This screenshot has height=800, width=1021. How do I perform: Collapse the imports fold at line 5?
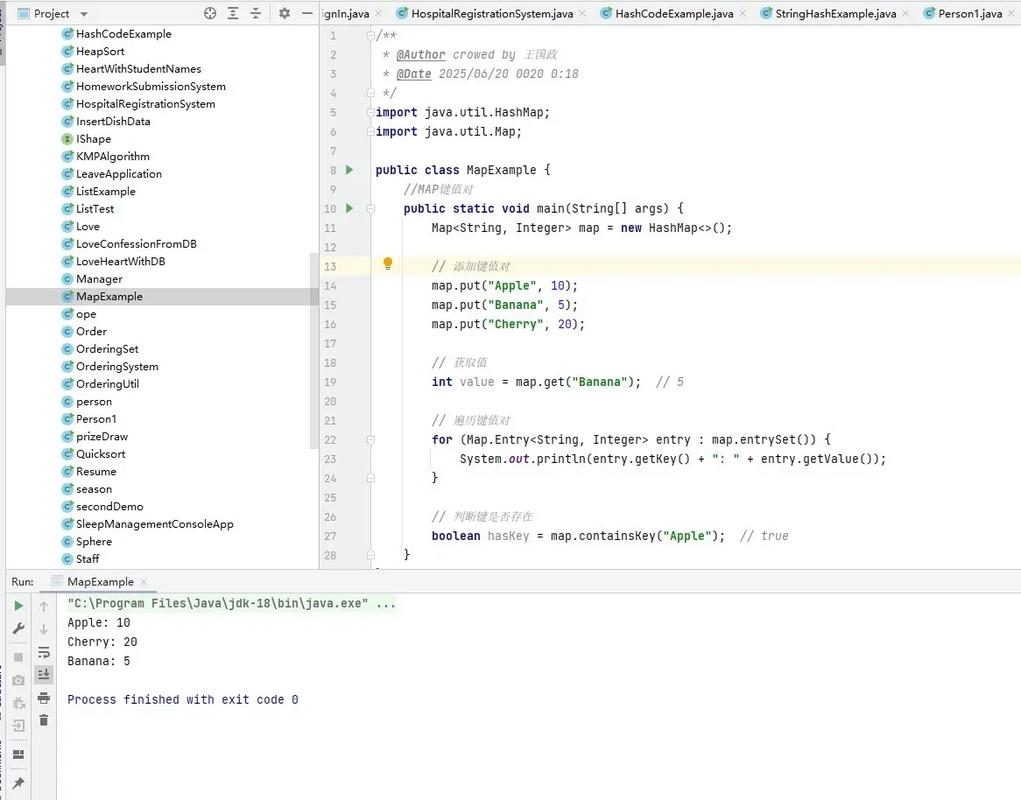click(x=371, y=112)
